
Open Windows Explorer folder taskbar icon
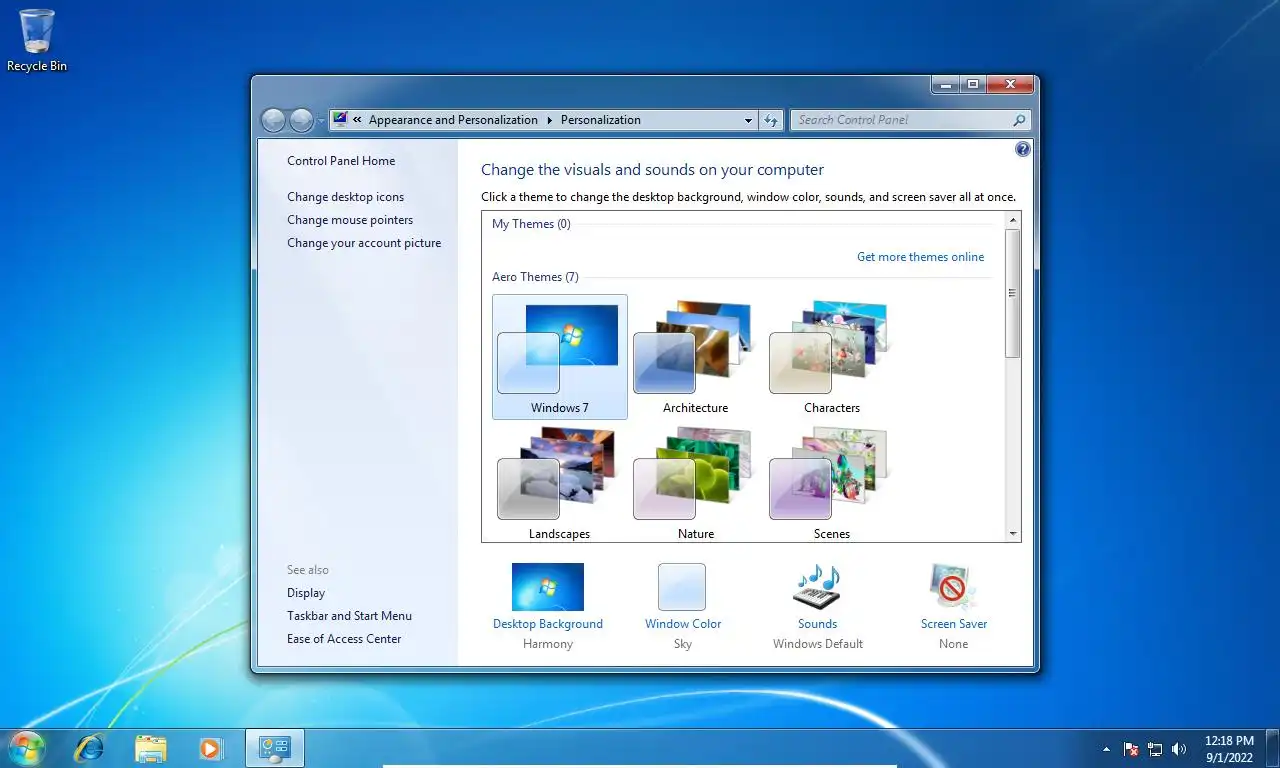pos(151,748)
